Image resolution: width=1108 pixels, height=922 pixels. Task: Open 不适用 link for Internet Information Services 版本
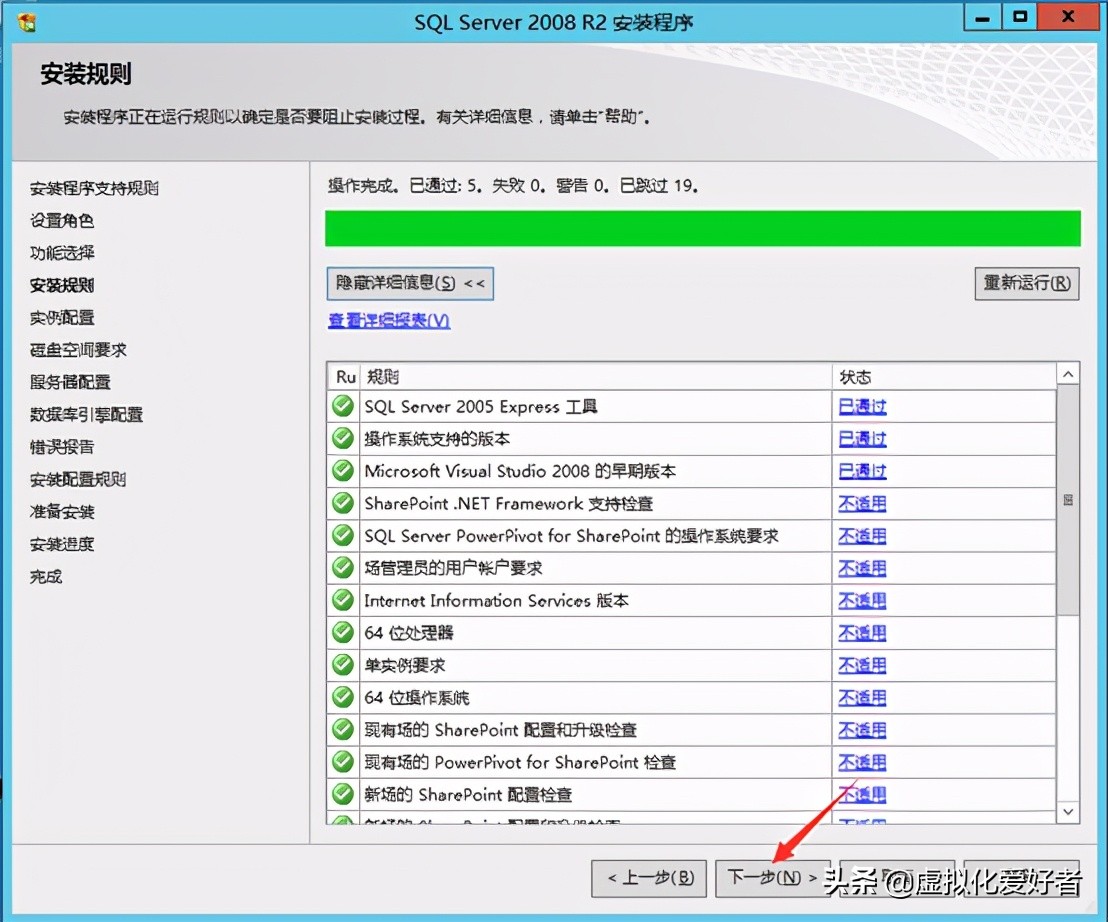pos(862,600)
